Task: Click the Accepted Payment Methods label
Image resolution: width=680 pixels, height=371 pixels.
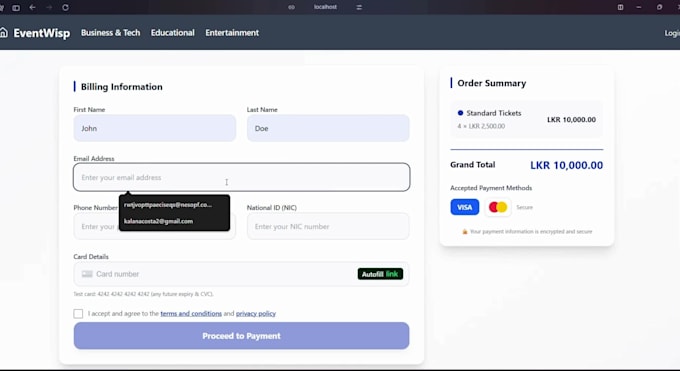Action: click(x=491, y=188)
